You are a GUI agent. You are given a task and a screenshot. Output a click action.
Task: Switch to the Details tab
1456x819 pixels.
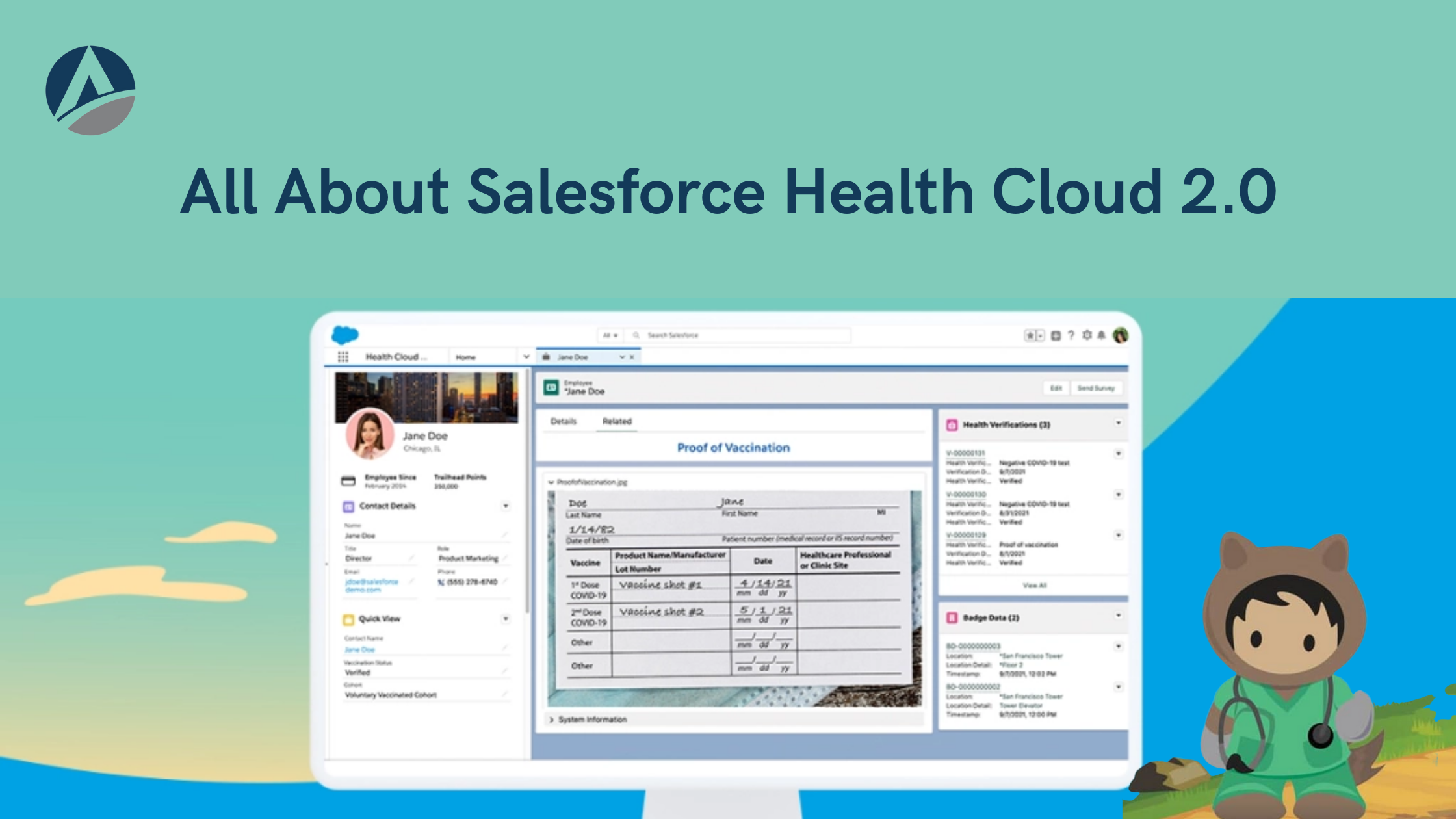point(564,421)
